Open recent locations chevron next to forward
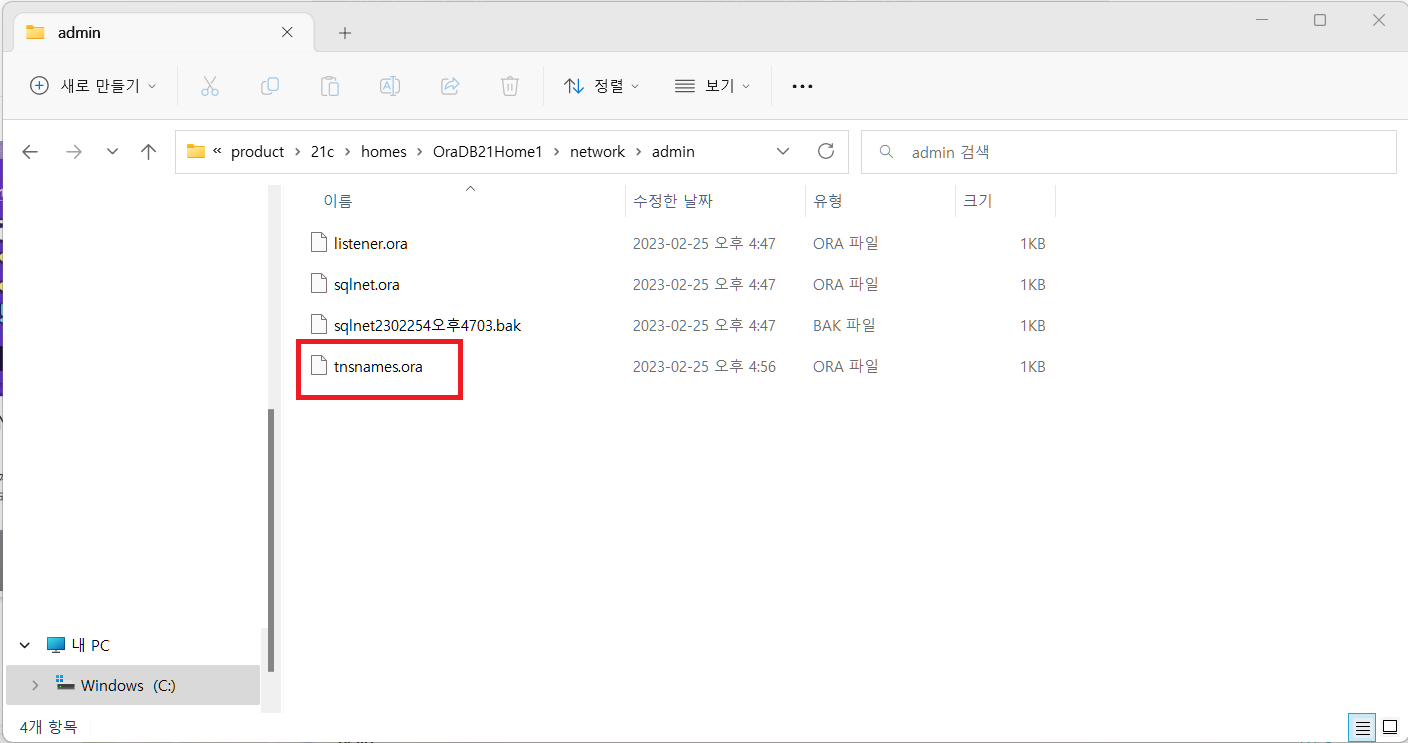This screenshot has width=1408, height=743. (x=112, y=152)
